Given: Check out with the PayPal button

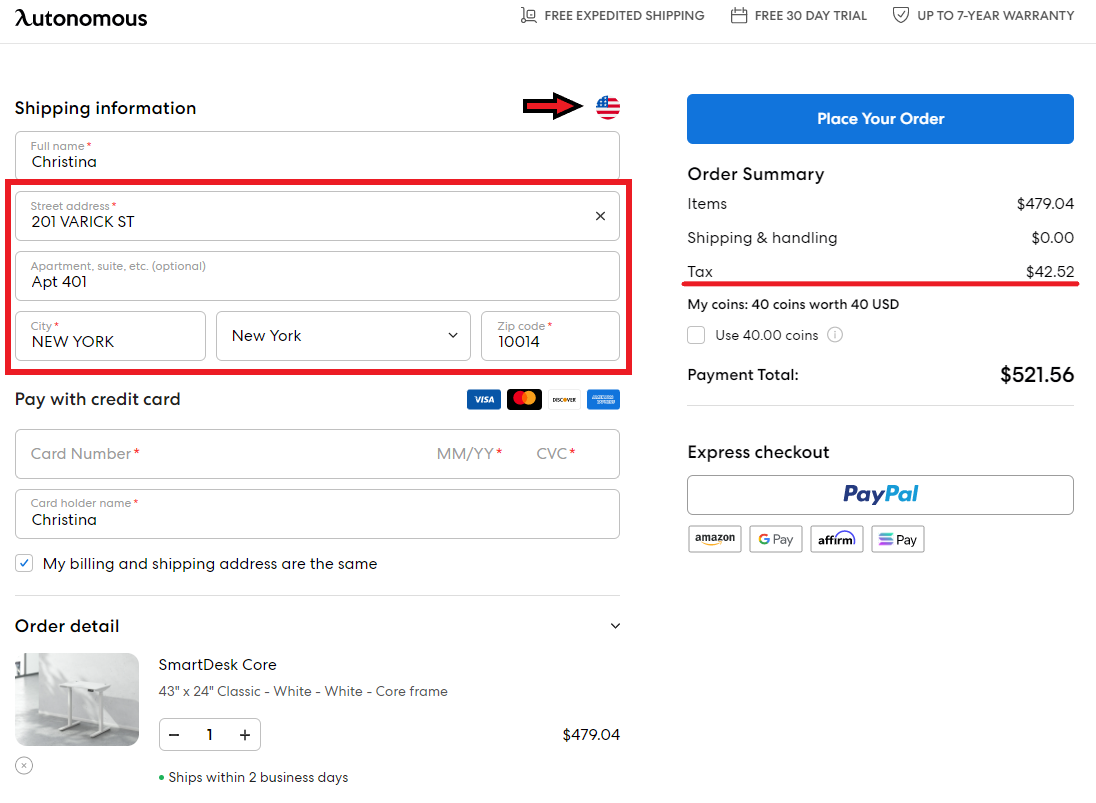Looking at the screenshot, I should click(880, 494).
